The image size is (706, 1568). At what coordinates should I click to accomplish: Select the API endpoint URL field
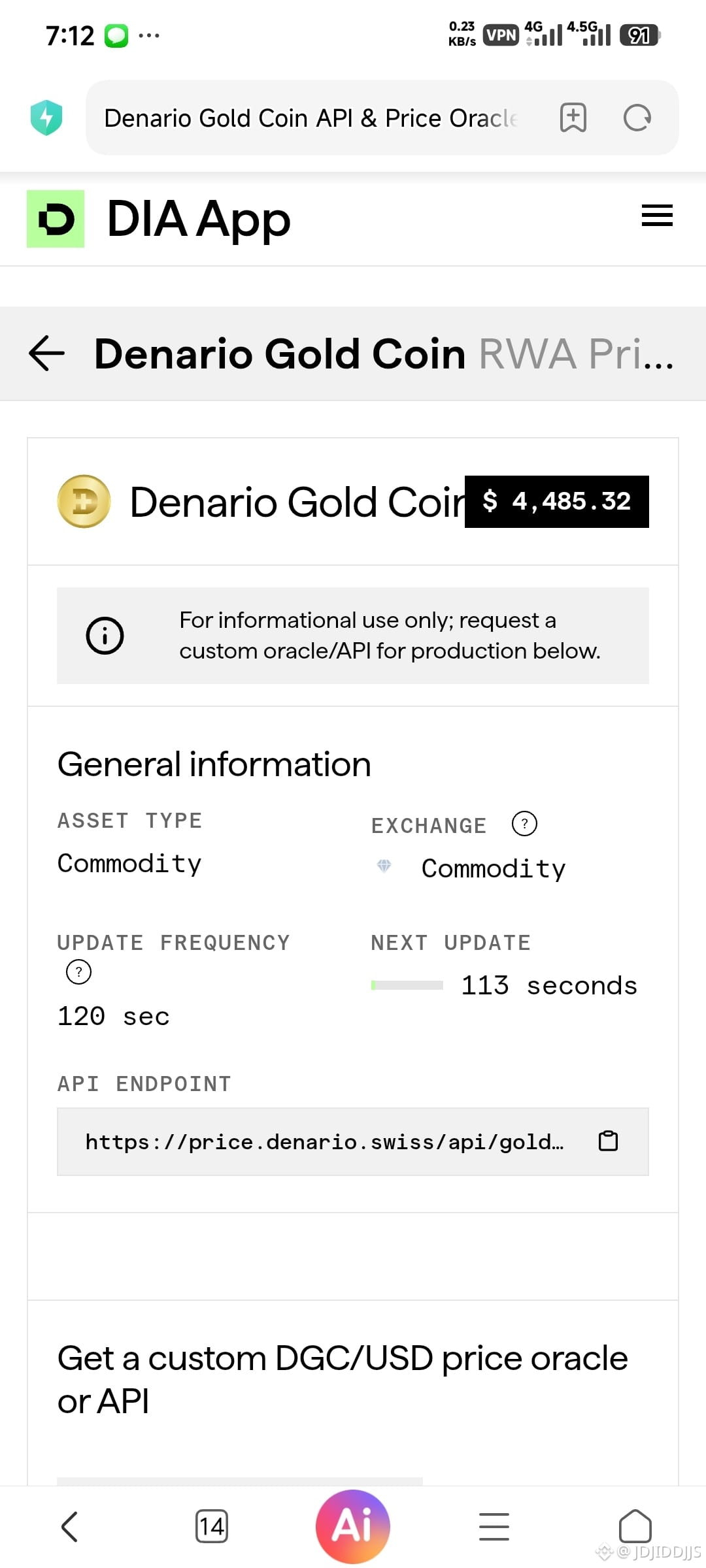[x=353, y=1141]
